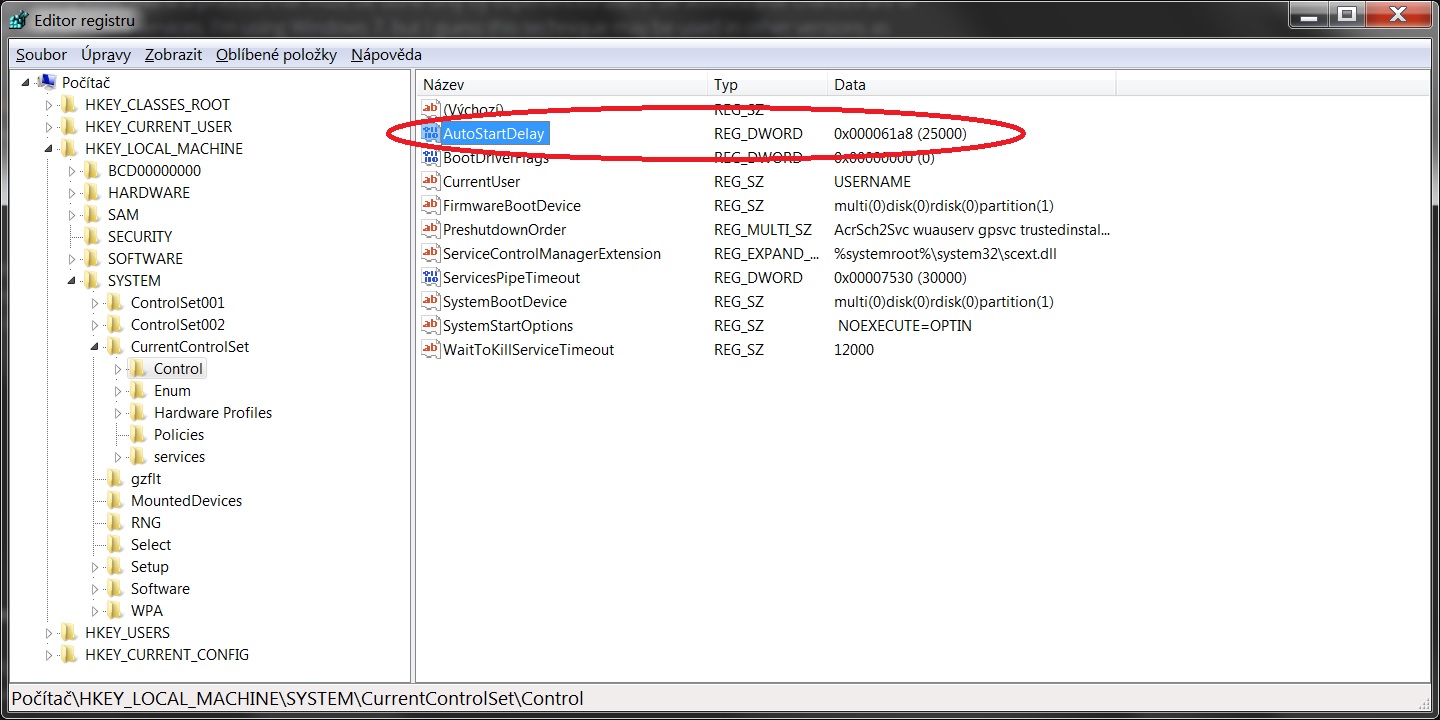Click the ServicesPipeTimeout value name
Viewport: 1440px width, 720px height.
point(512,277)
